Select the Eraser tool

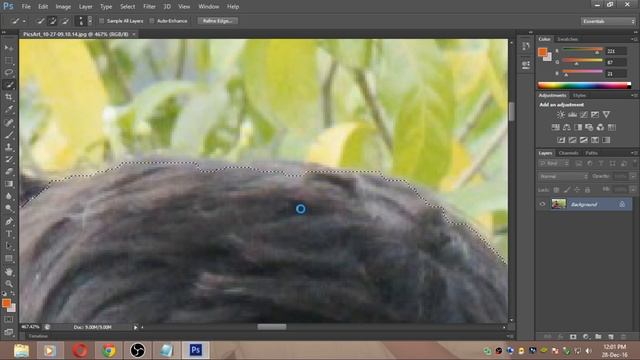[x=9, y=171]
